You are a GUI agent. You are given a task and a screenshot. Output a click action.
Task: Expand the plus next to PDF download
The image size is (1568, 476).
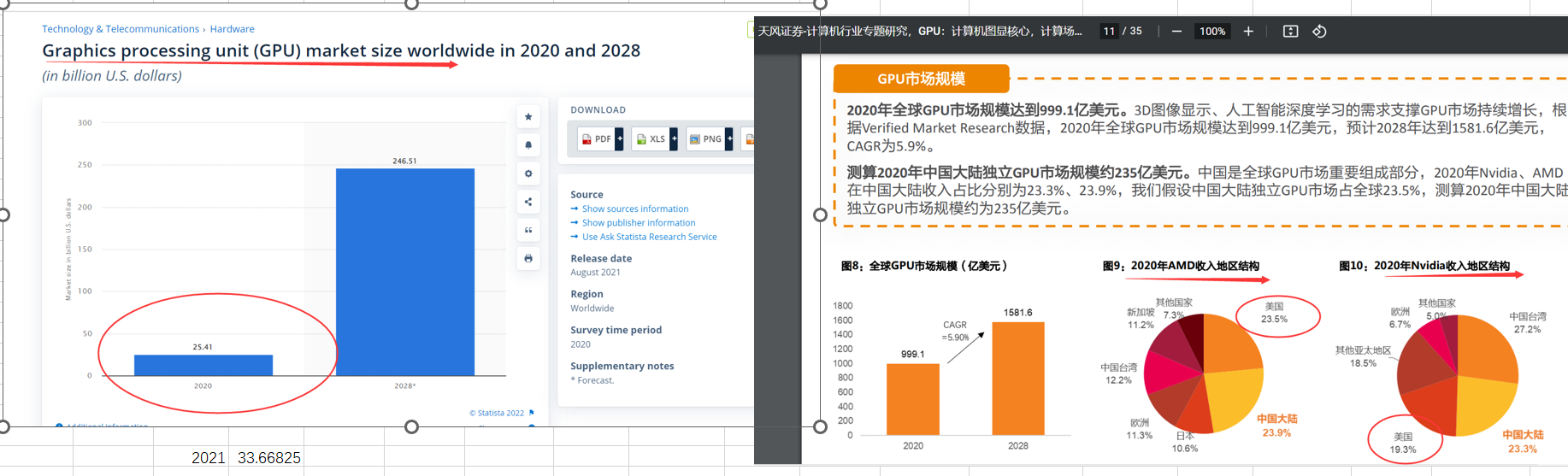(620, 138)
